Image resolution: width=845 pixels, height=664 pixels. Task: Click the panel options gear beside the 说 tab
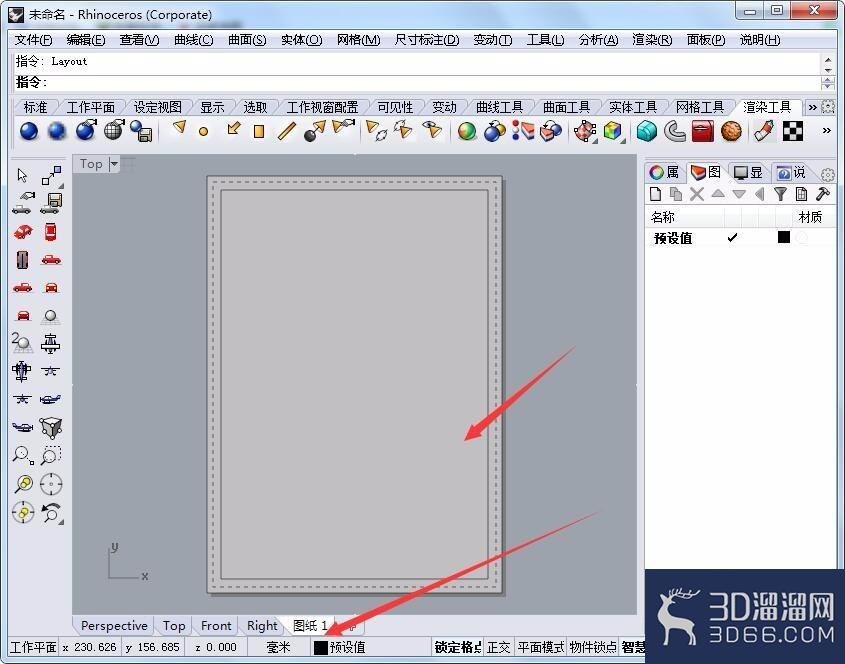pyautogui.click(x=828, y=174)
